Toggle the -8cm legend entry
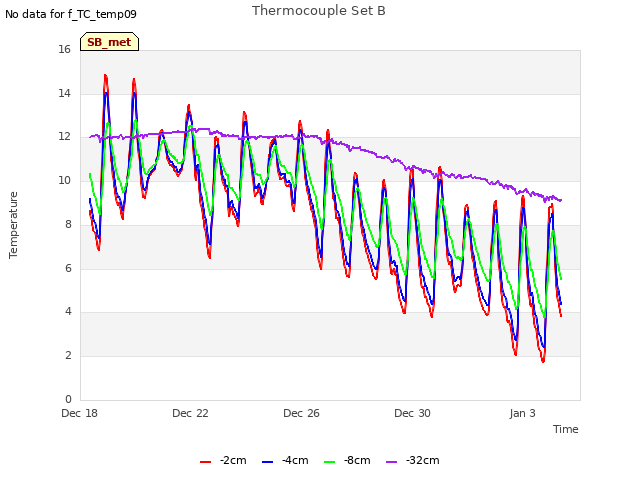640x480 pixels. [347, 460]
